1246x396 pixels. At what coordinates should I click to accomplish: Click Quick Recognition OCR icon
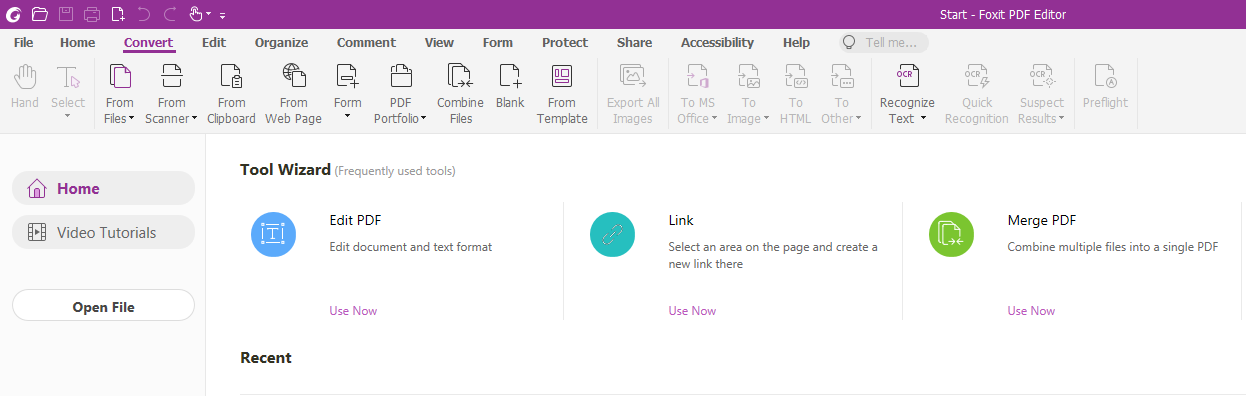coord(976,94)
